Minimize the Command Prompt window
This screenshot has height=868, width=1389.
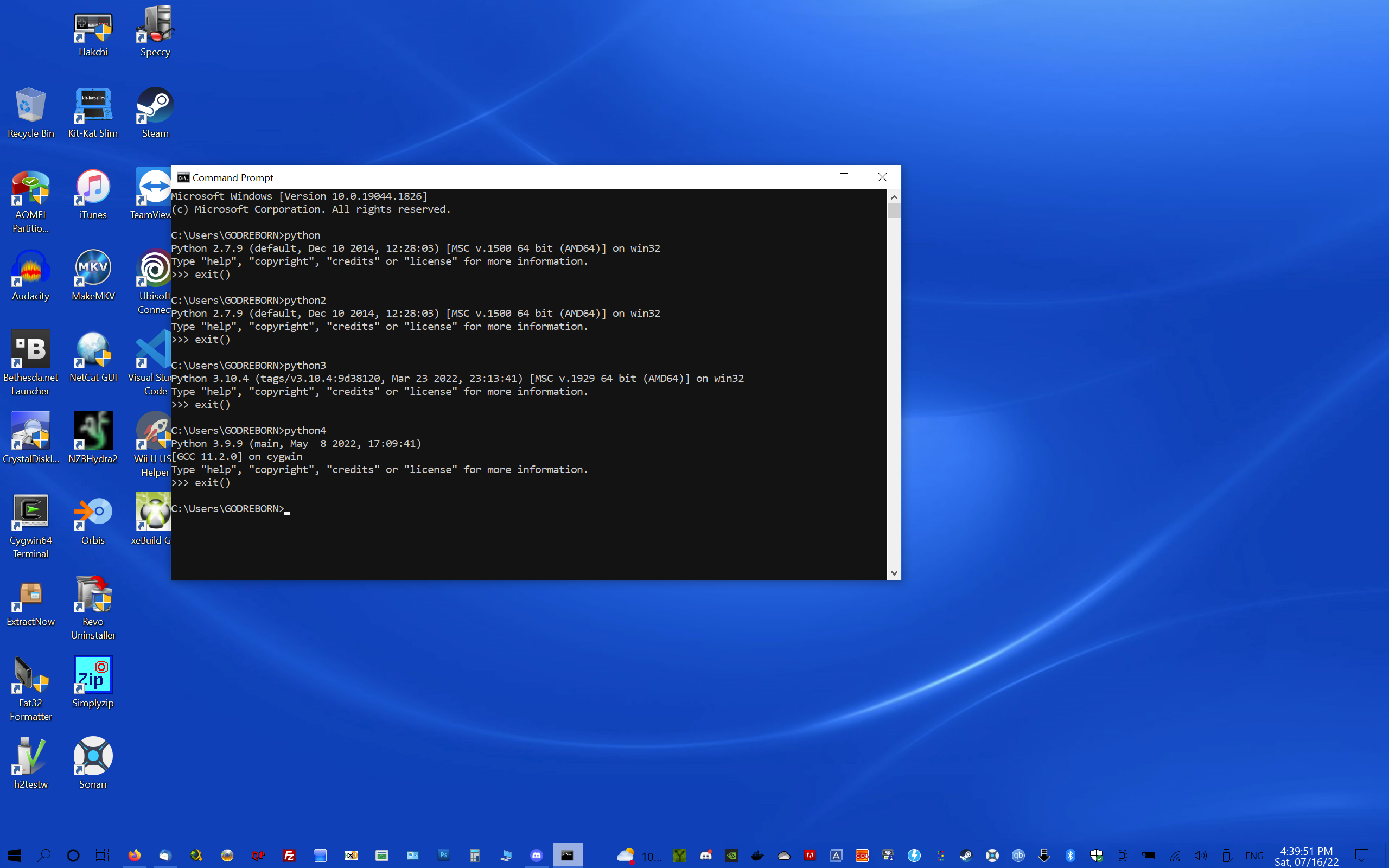806,177
